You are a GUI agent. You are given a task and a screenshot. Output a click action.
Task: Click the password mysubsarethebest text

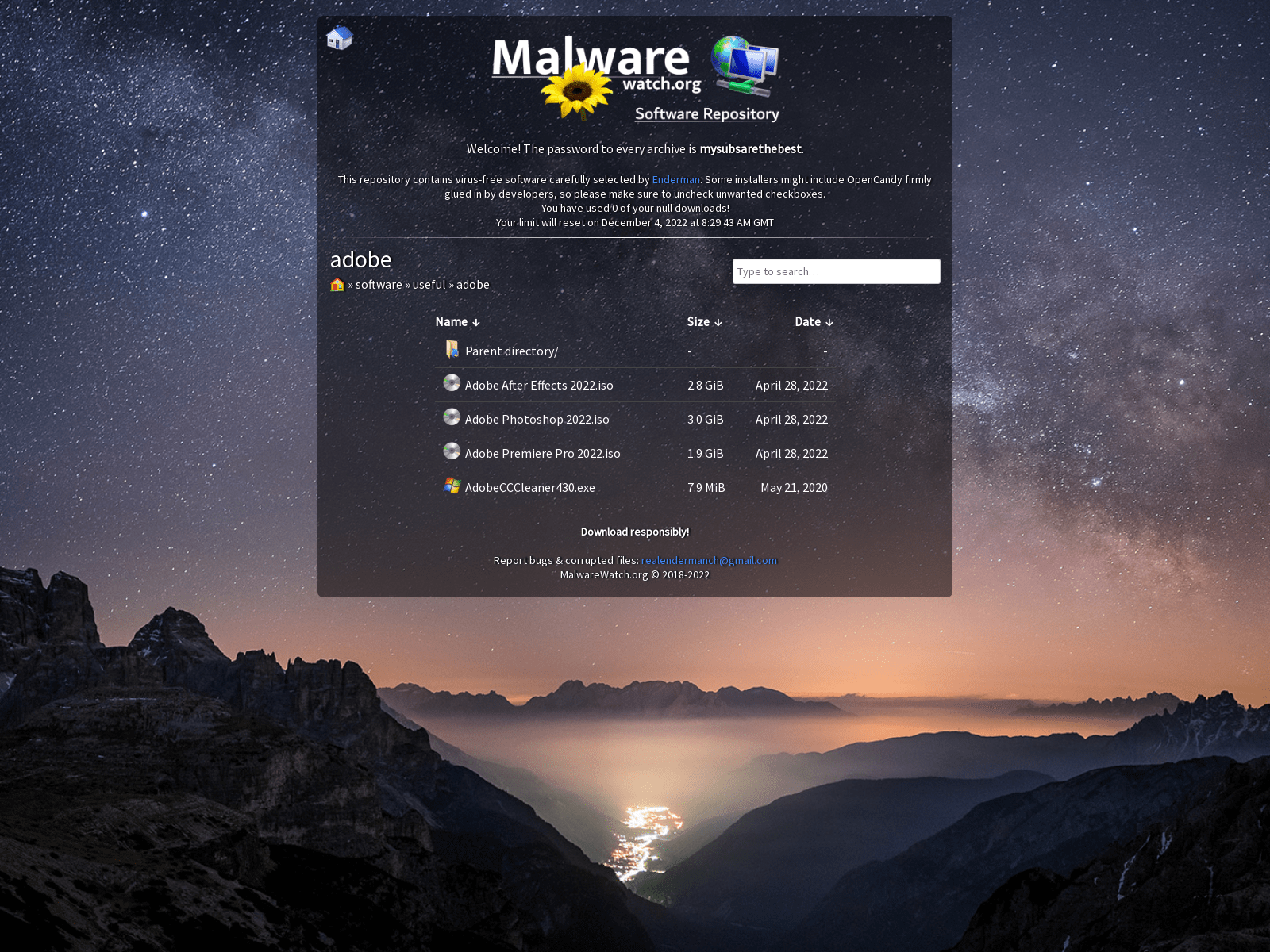751,149
